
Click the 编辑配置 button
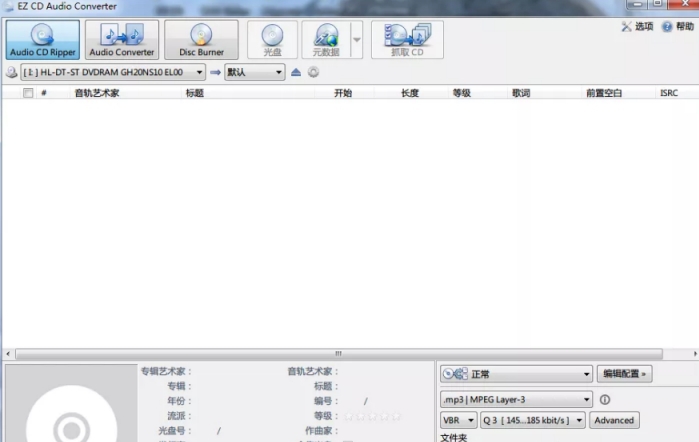[624, 374]
